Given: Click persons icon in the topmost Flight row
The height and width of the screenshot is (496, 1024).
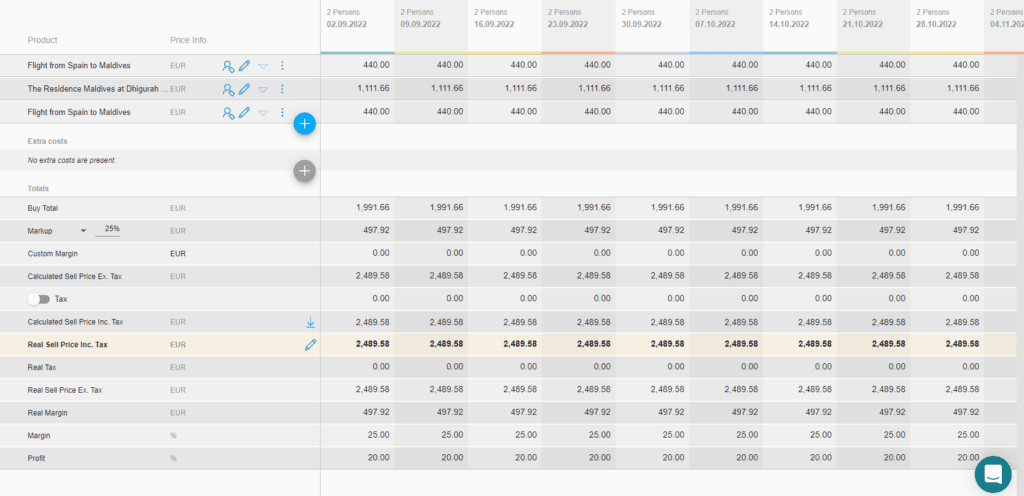Looking at the screenshot, I should click(x=228, y=65).
